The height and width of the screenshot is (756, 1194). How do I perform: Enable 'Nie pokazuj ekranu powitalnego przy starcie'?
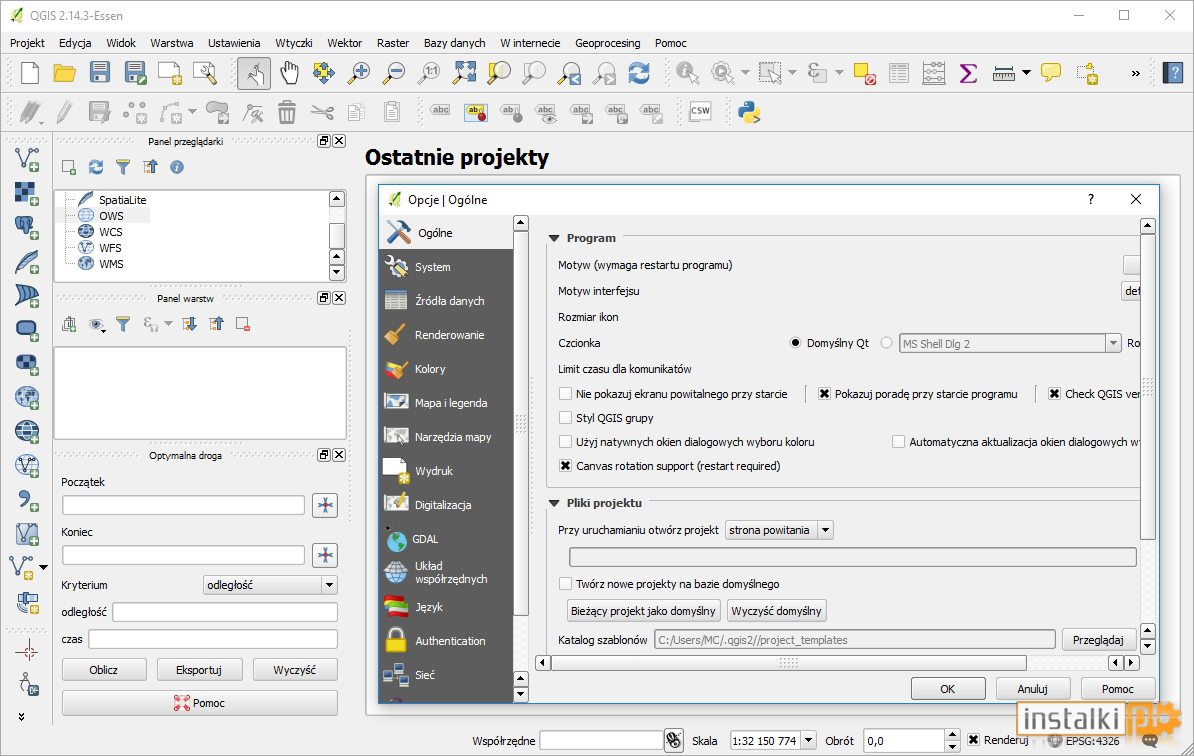coord(566,394)
